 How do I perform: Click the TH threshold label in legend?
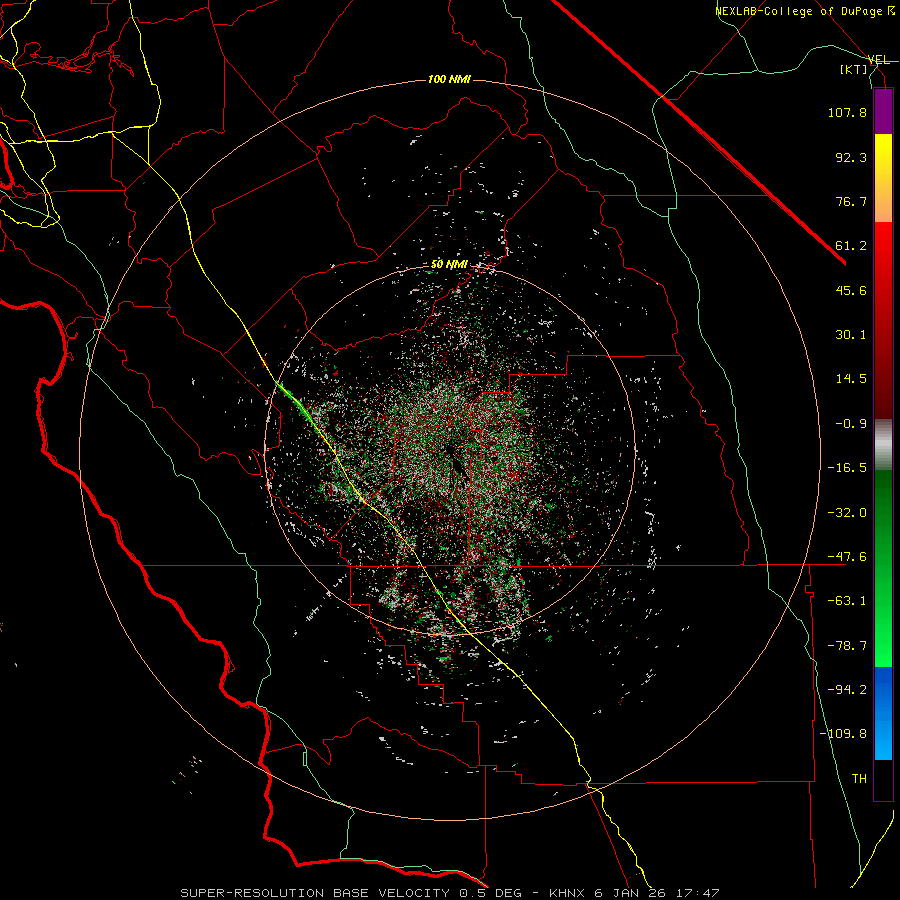pyautogui.click(x=859, y=778)
